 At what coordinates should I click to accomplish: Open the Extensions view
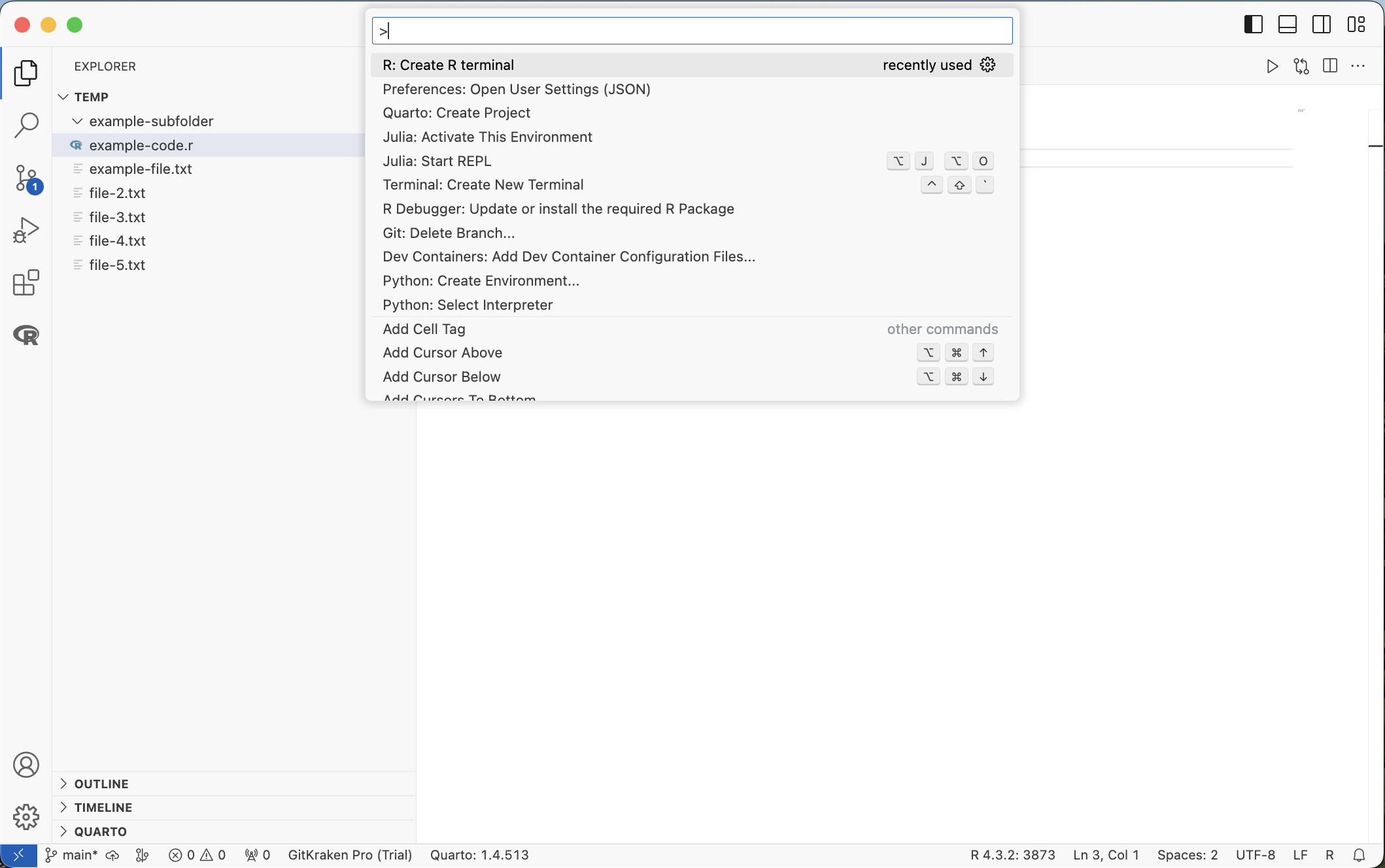[x=26, y=283]
